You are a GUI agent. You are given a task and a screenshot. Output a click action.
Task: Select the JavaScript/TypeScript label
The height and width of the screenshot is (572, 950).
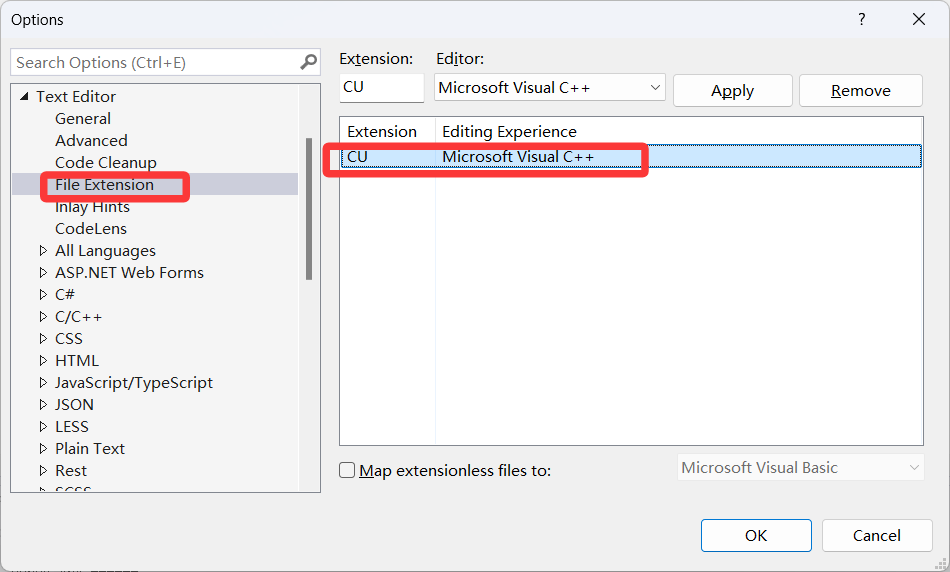tap(134, 382)
